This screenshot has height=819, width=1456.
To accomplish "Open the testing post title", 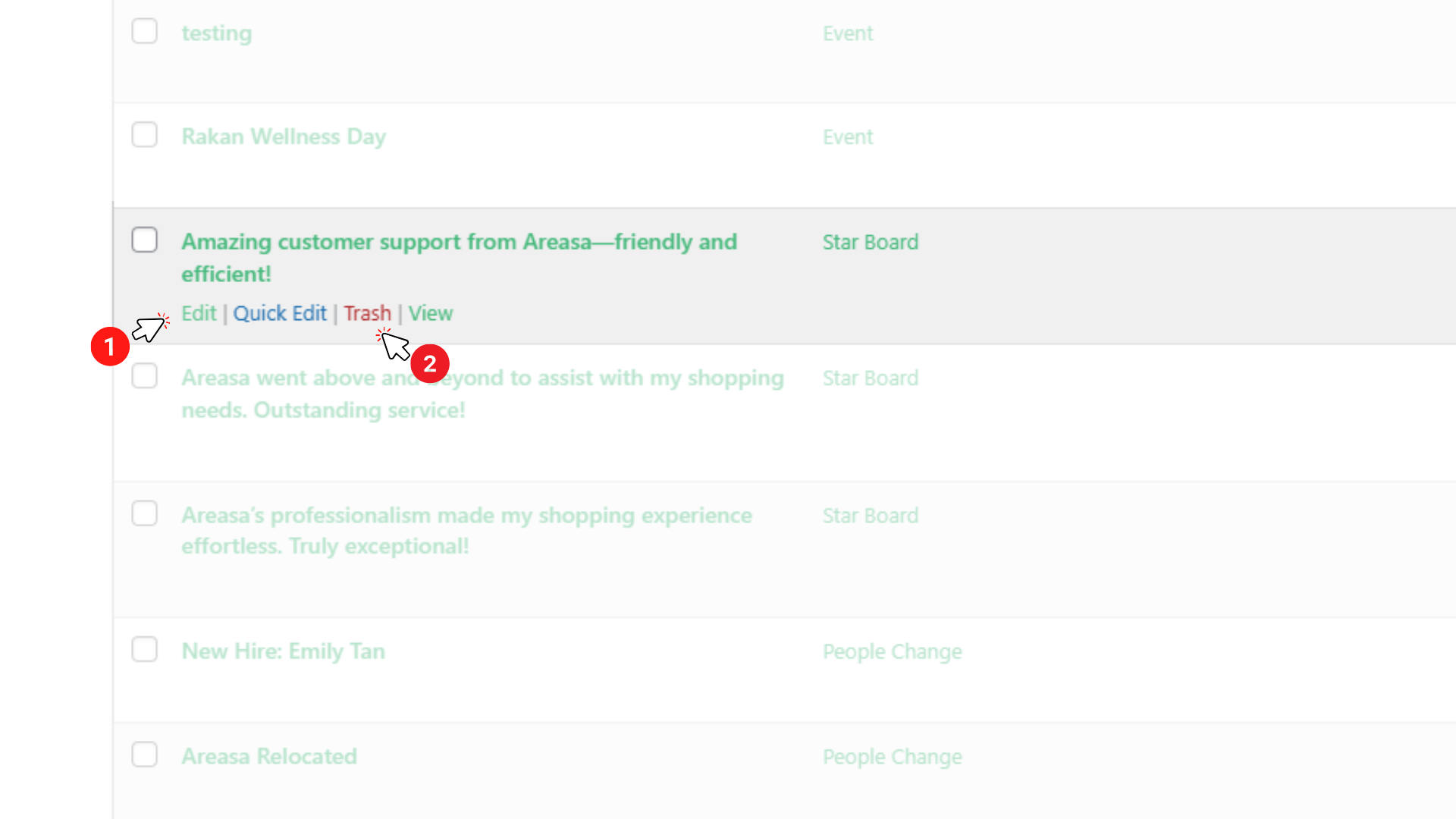I will click(217, 33).
